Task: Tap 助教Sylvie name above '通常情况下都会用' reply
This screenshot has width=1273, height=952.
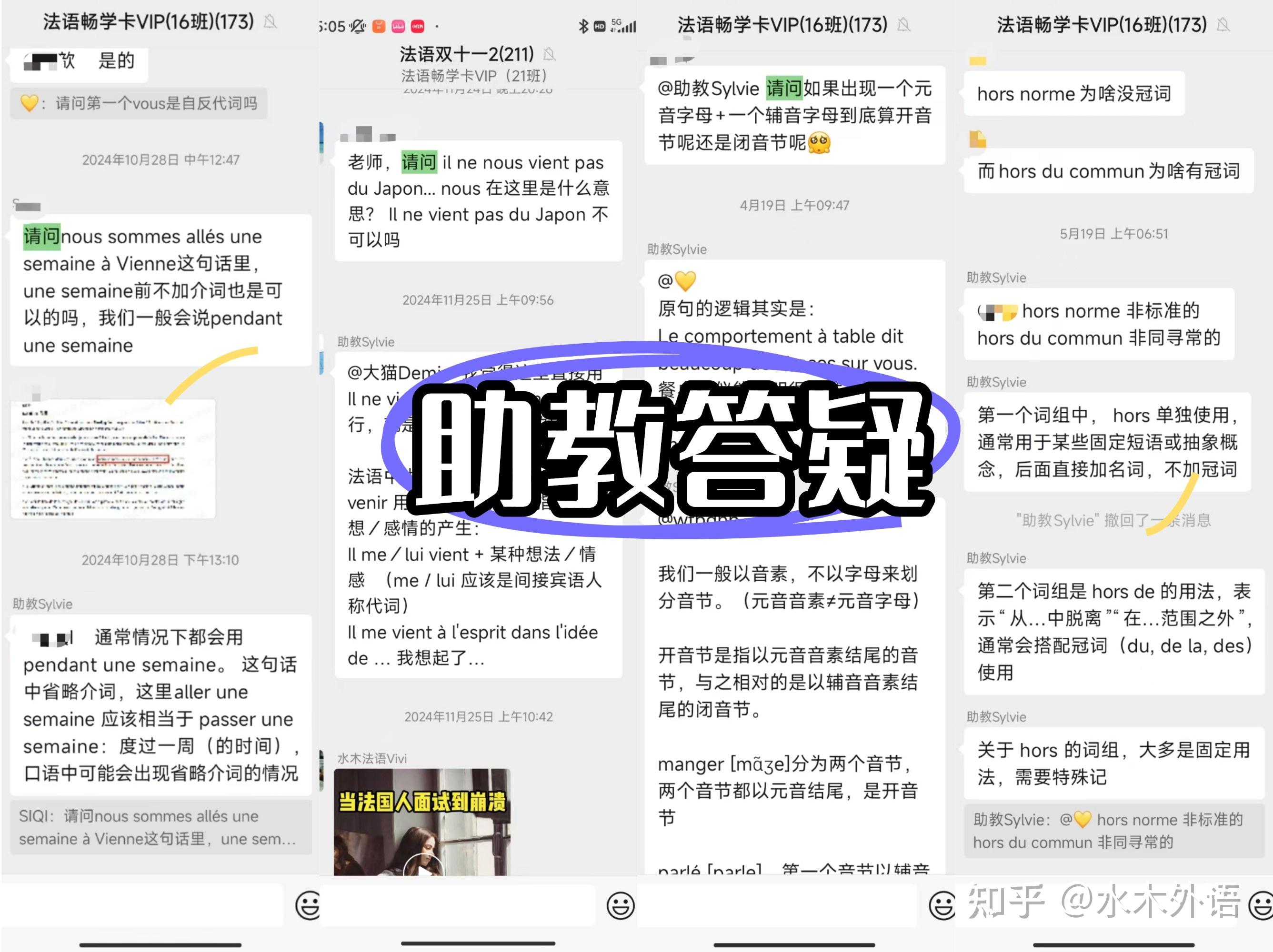Action: point(42,604)
